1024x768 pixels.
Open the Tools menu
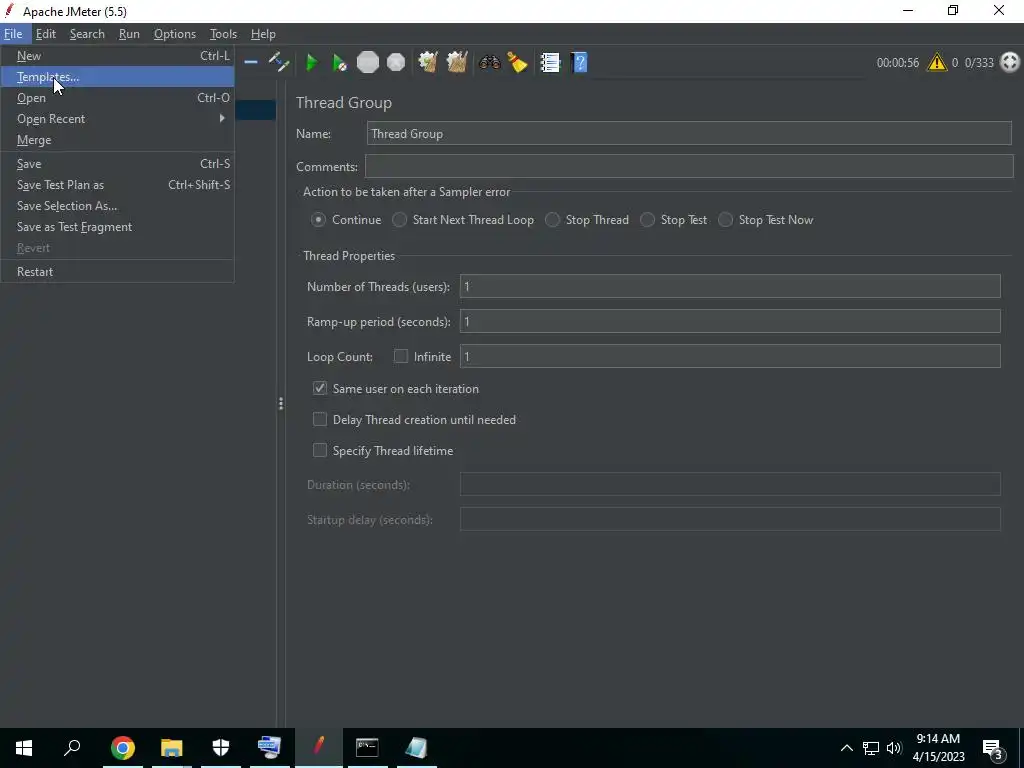[x=223, y=34]
